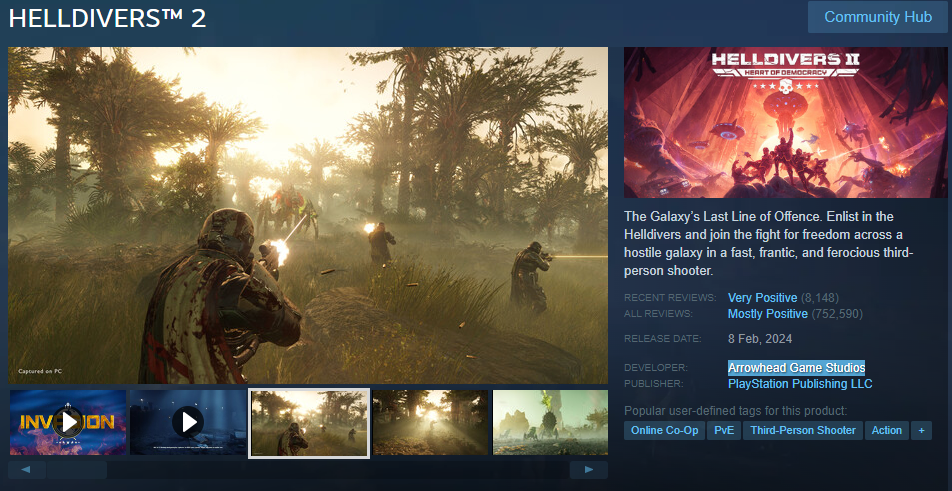Open the Community Hub
This screenshot has height=491, width=952.
tap(877, 17)
